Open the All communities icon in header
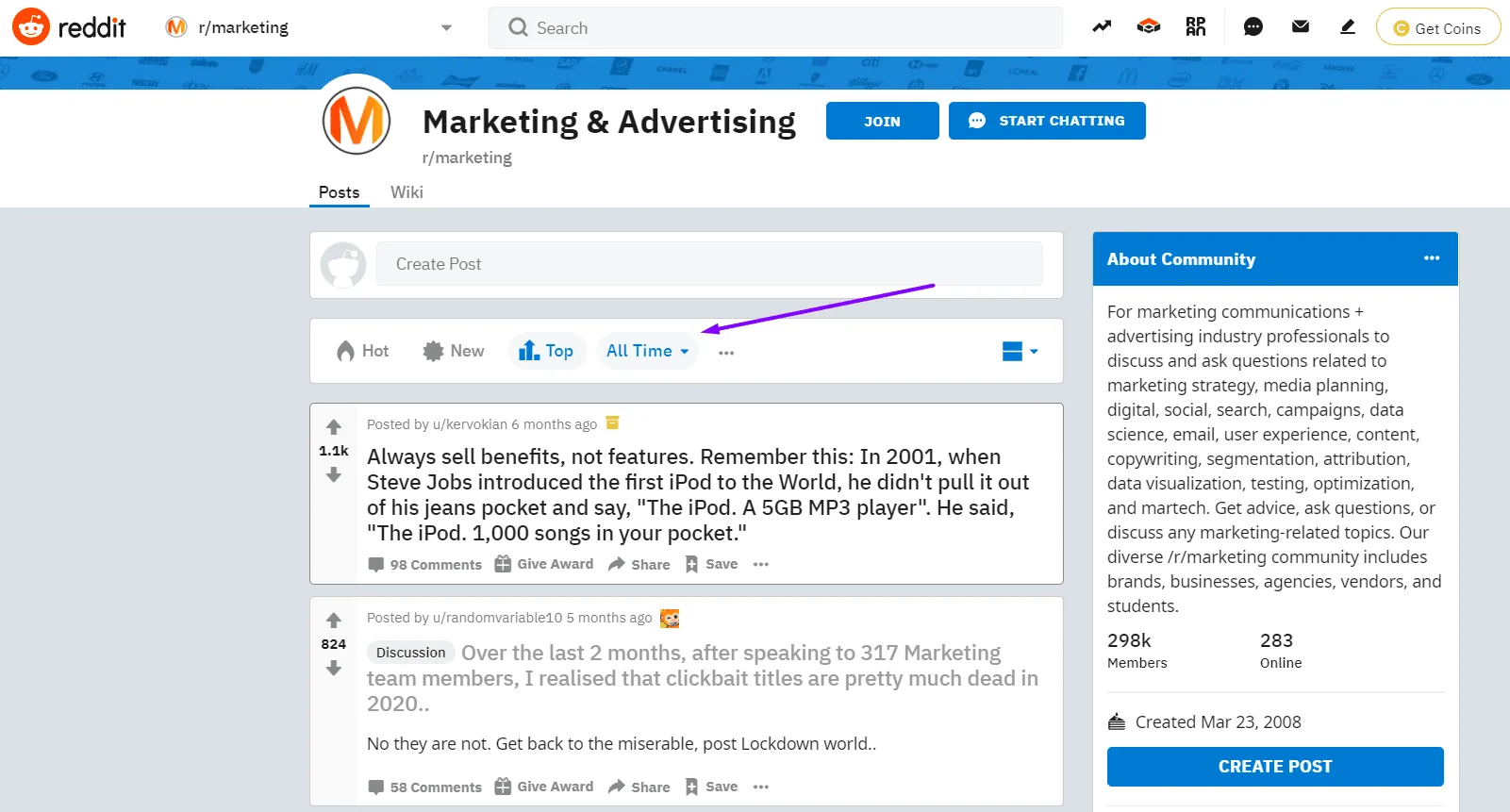This screenshot has height=812, width=1510. coord(1149,27)
